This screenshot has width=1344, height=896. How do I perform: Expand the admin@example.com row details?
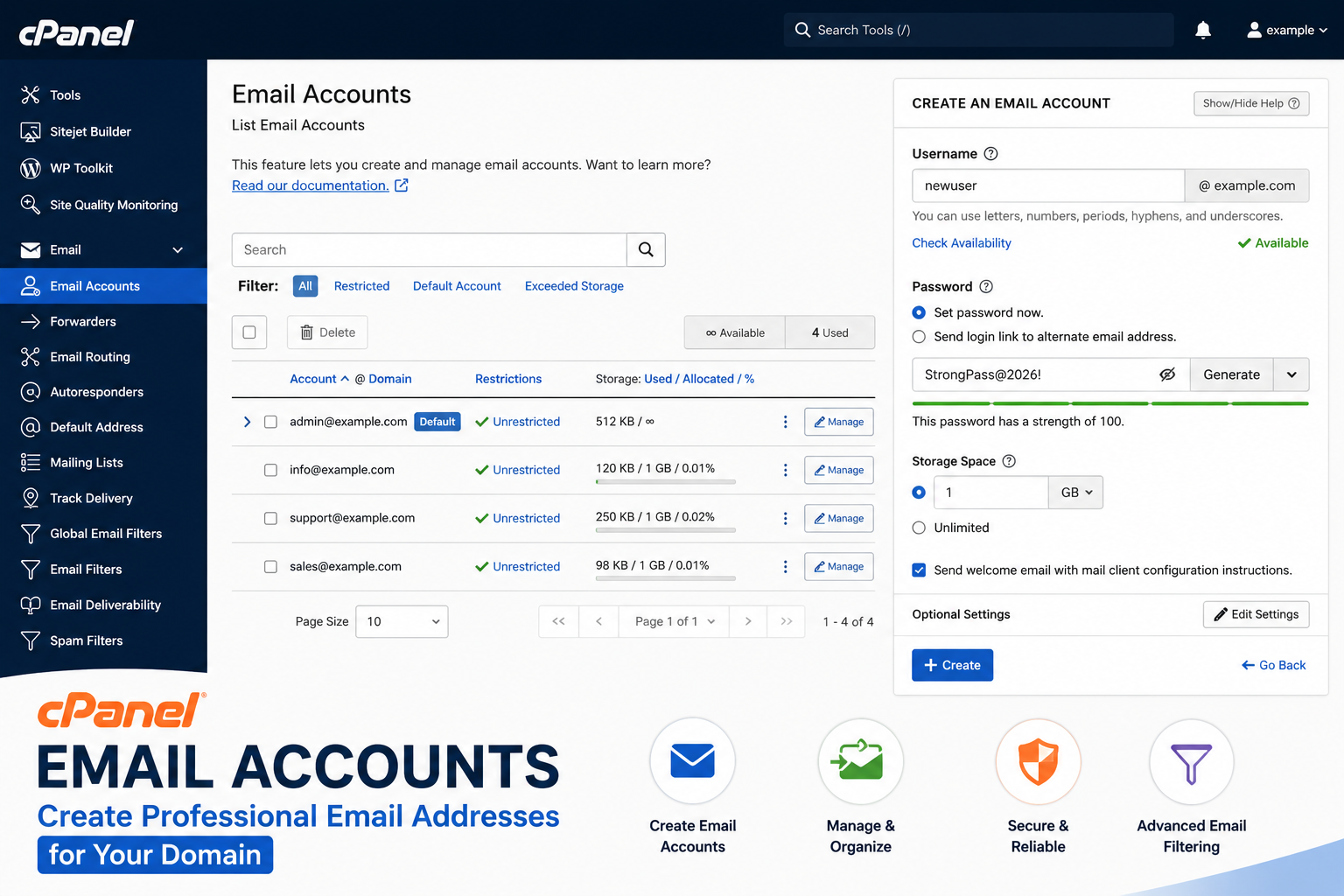point(247,422)
